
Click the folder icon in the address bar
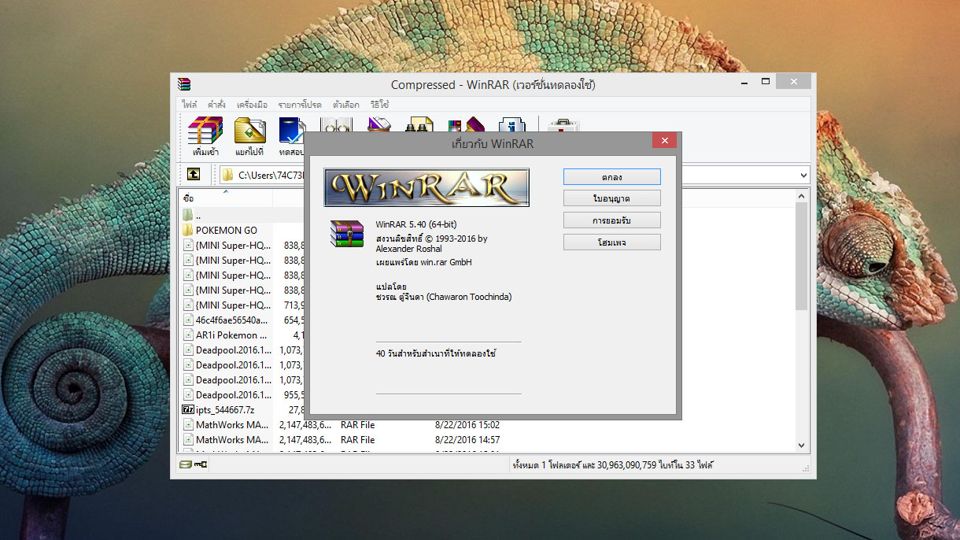[x=228, y=175]
